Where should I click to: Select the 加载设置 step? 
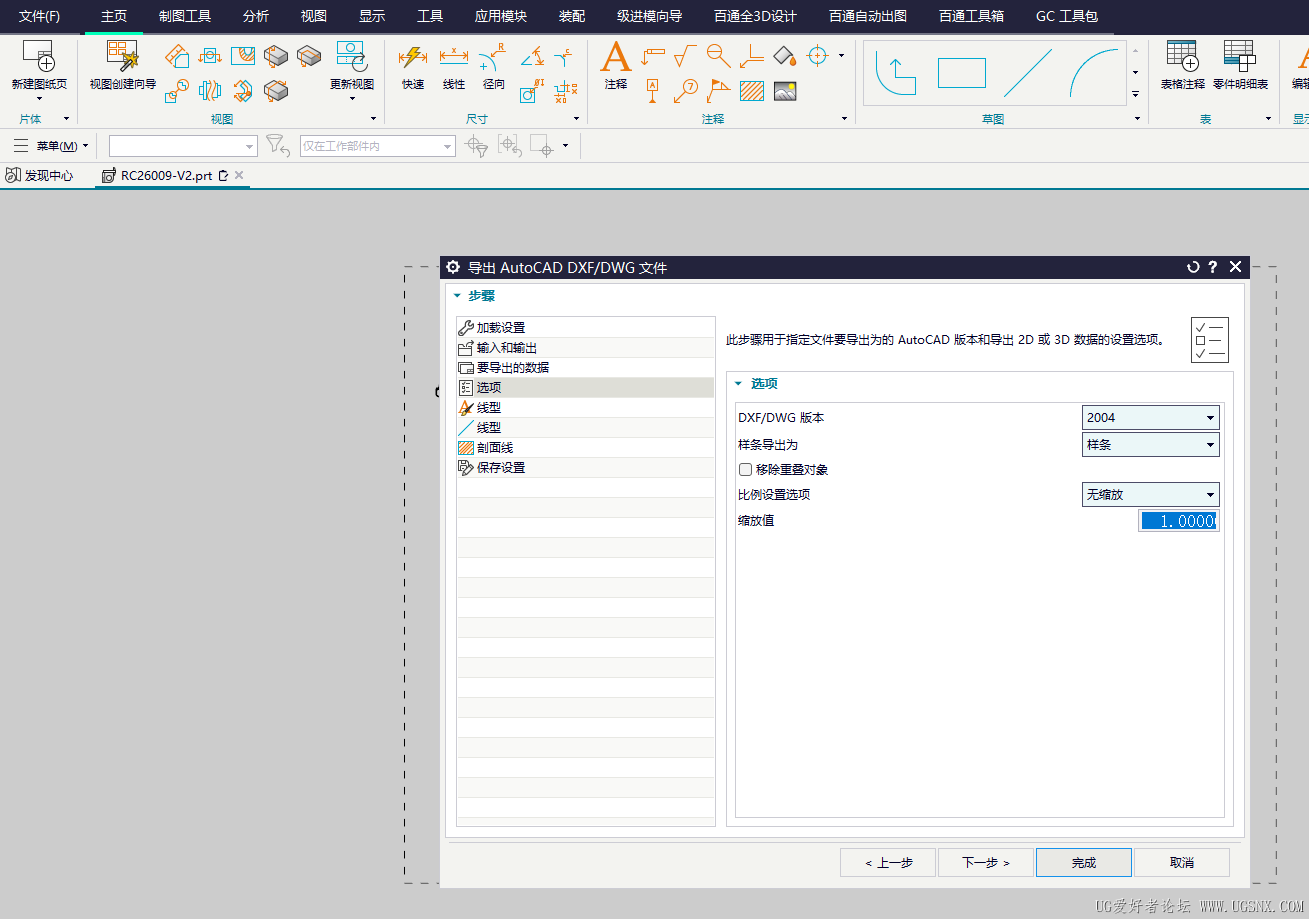coord(586,328)
